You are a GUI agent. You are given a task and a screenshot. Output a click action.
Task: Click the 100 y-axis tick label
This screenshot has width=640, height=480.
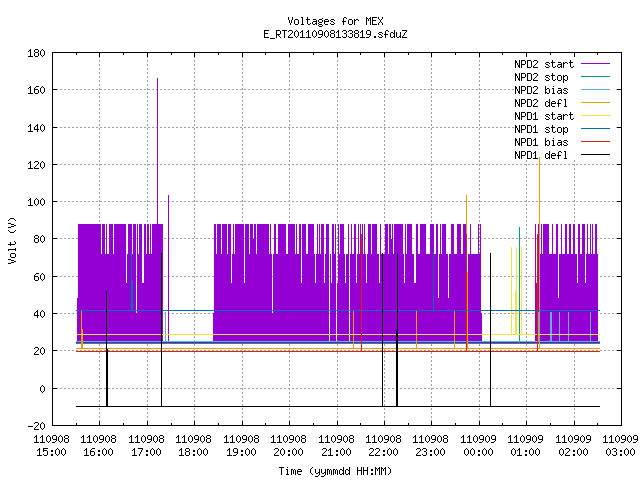36,202
